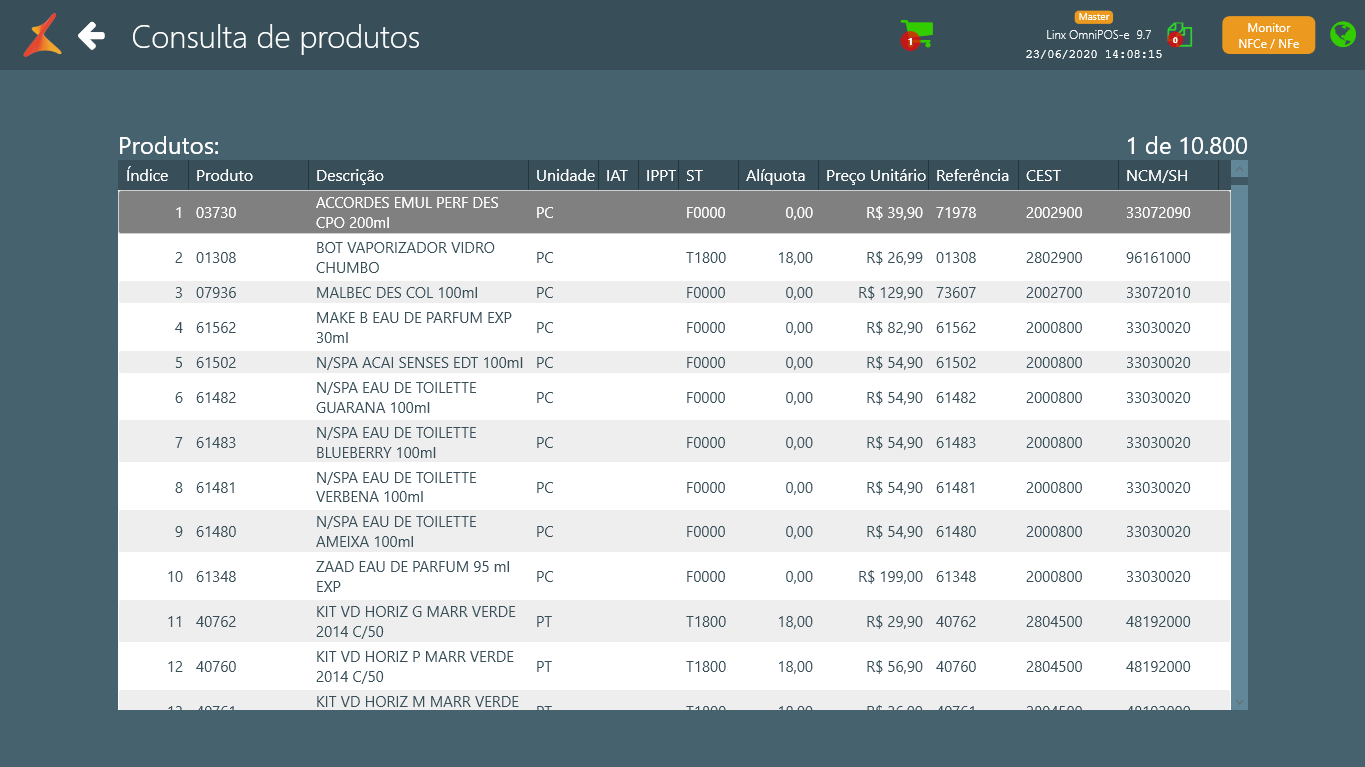Click the back arrow icon
The image size is (1365, 767).
pos(92,36)
